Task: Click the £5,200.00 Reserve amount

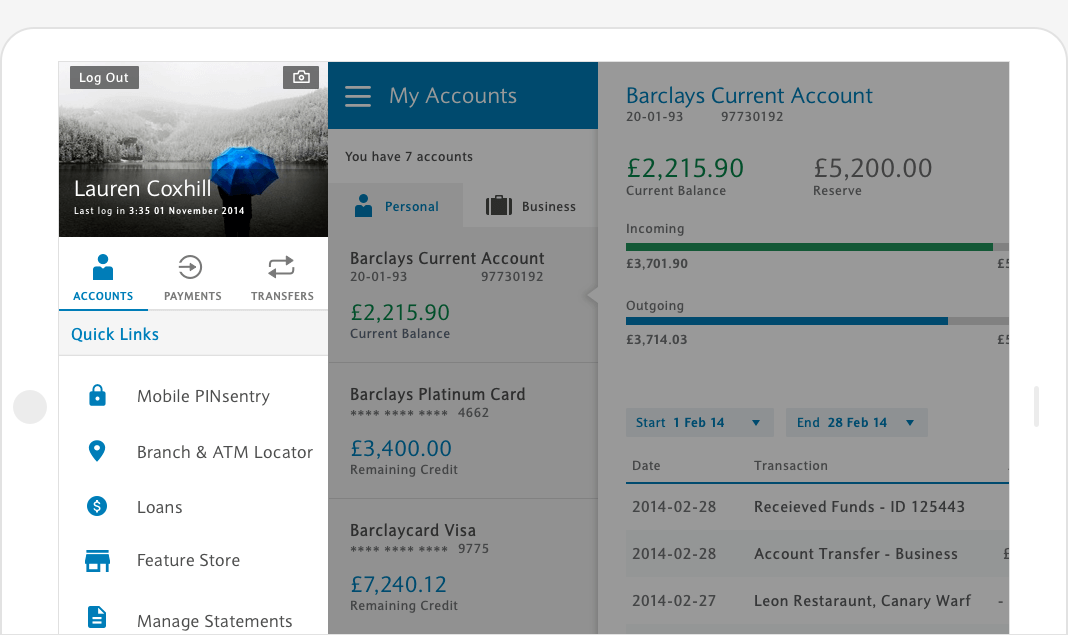Action: point(873,168)
